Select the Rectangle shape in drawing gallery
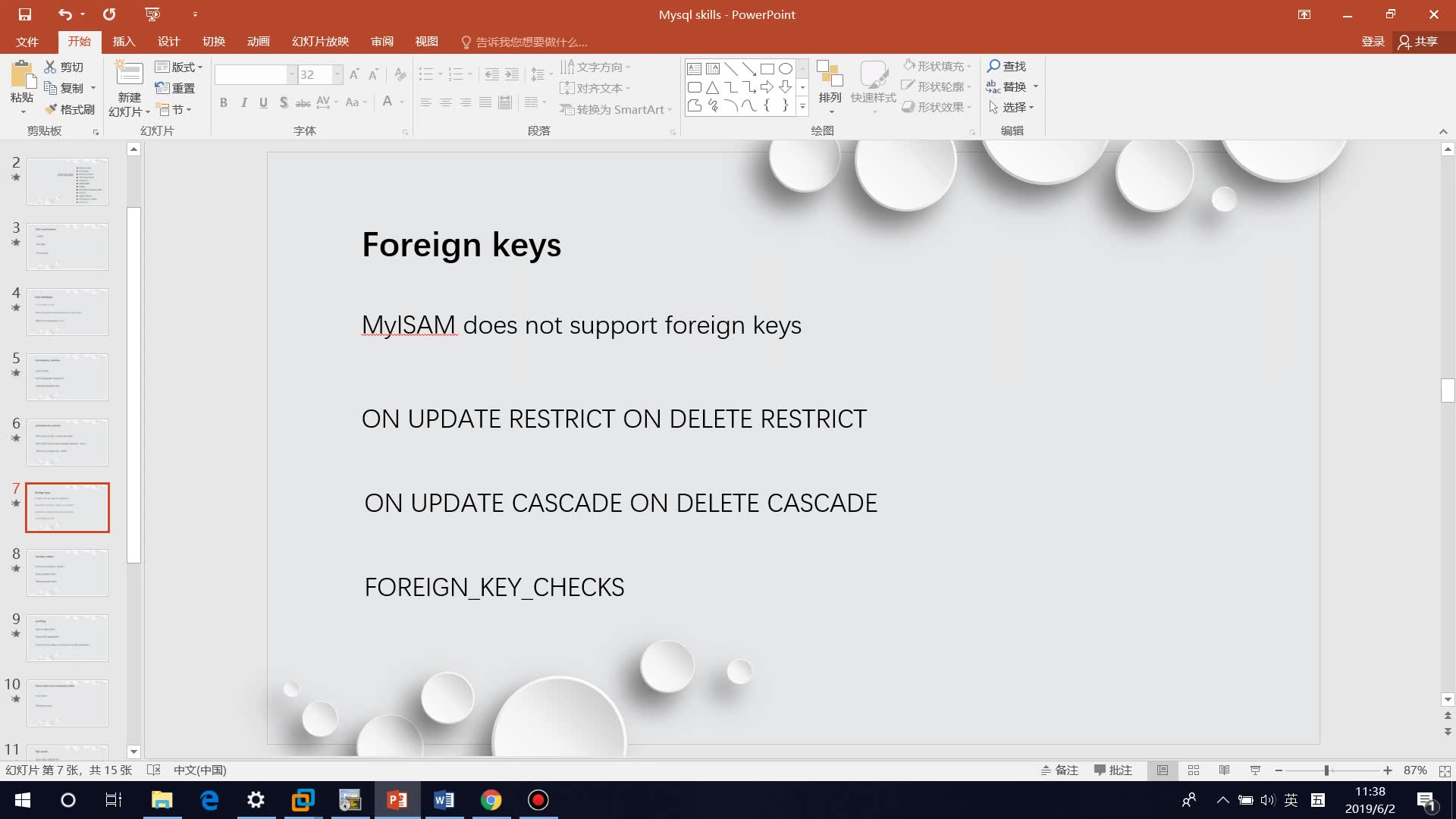 pos(766,68)
